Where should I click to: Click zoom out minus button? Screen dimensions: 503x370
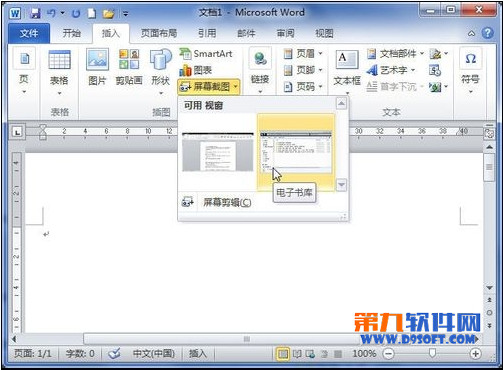point(388,354)
